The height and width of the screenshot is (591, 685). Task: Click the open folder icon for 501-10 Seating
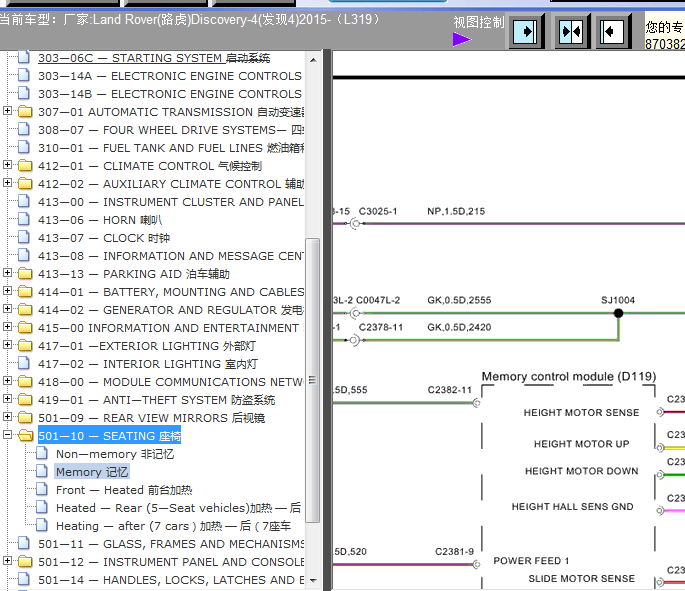(25, 436)
